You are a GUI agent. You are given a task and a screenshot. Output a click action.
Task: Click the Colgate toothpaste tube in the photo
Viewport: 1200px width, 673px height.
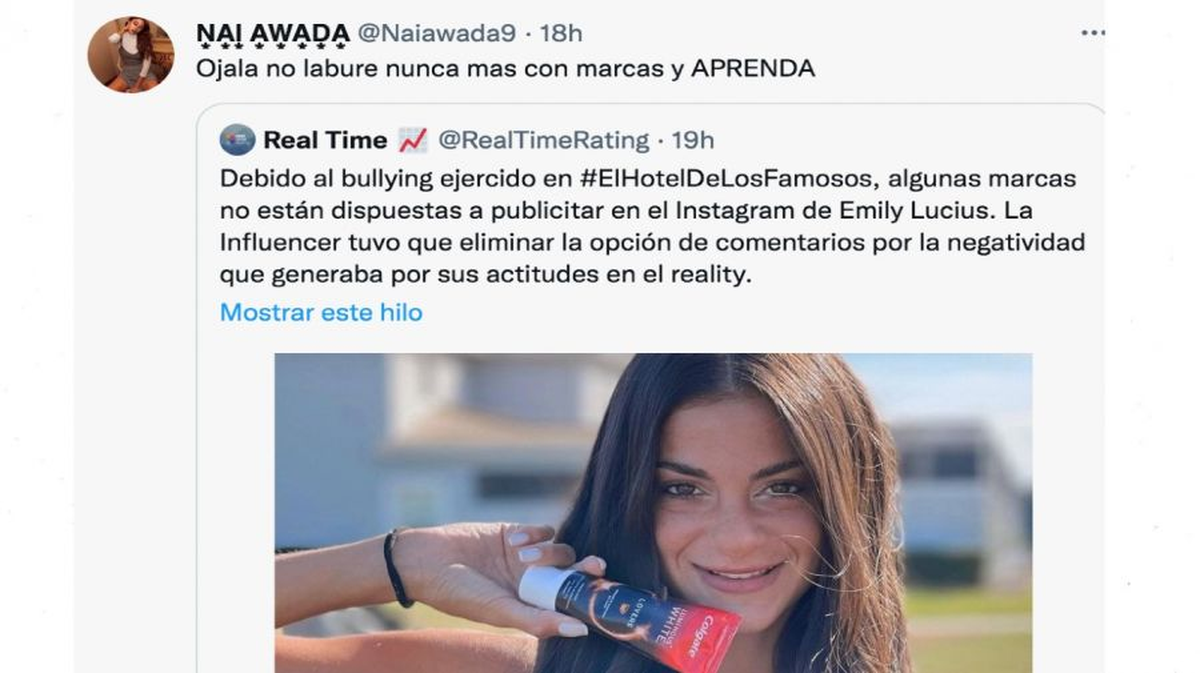tap(629, 614)
